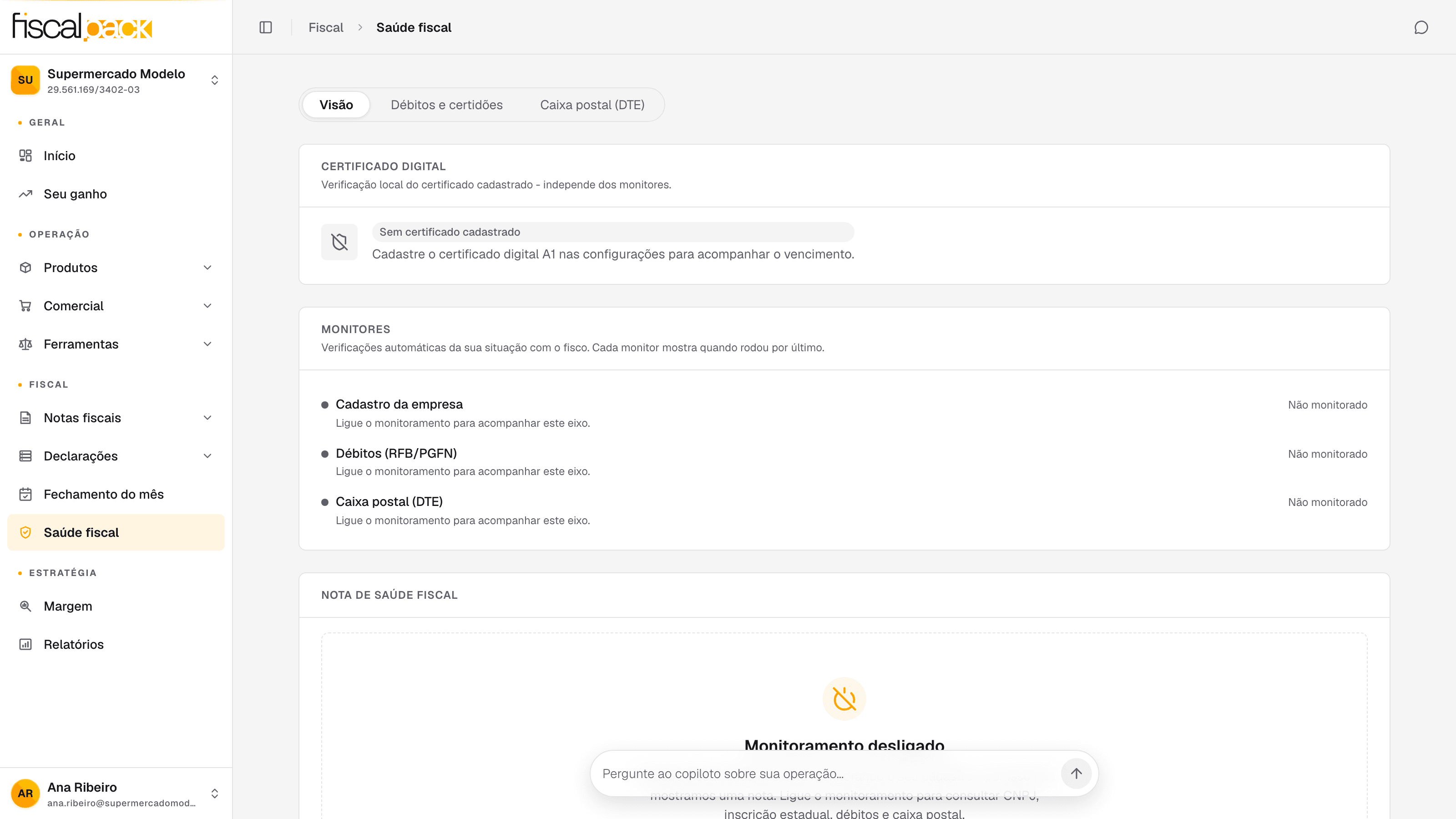Click Não monitorado status for Caixa postal

(x=1327, y=502)
